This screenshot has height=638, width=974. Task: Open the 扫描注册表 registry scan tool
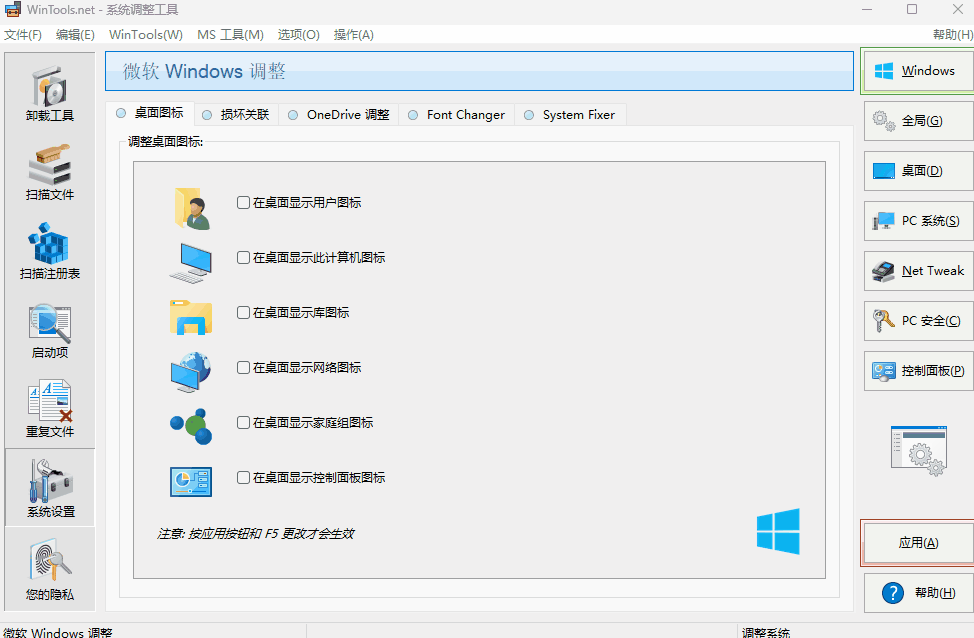(x=50, y=251)
